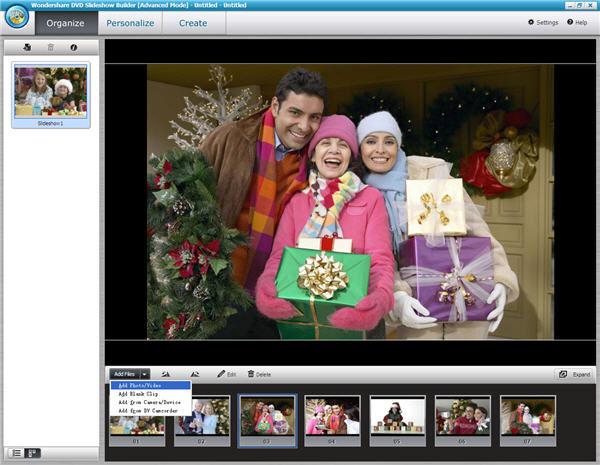Click the Add Files button
This screenshot has height=465, width=600.
tap(125, 374)
